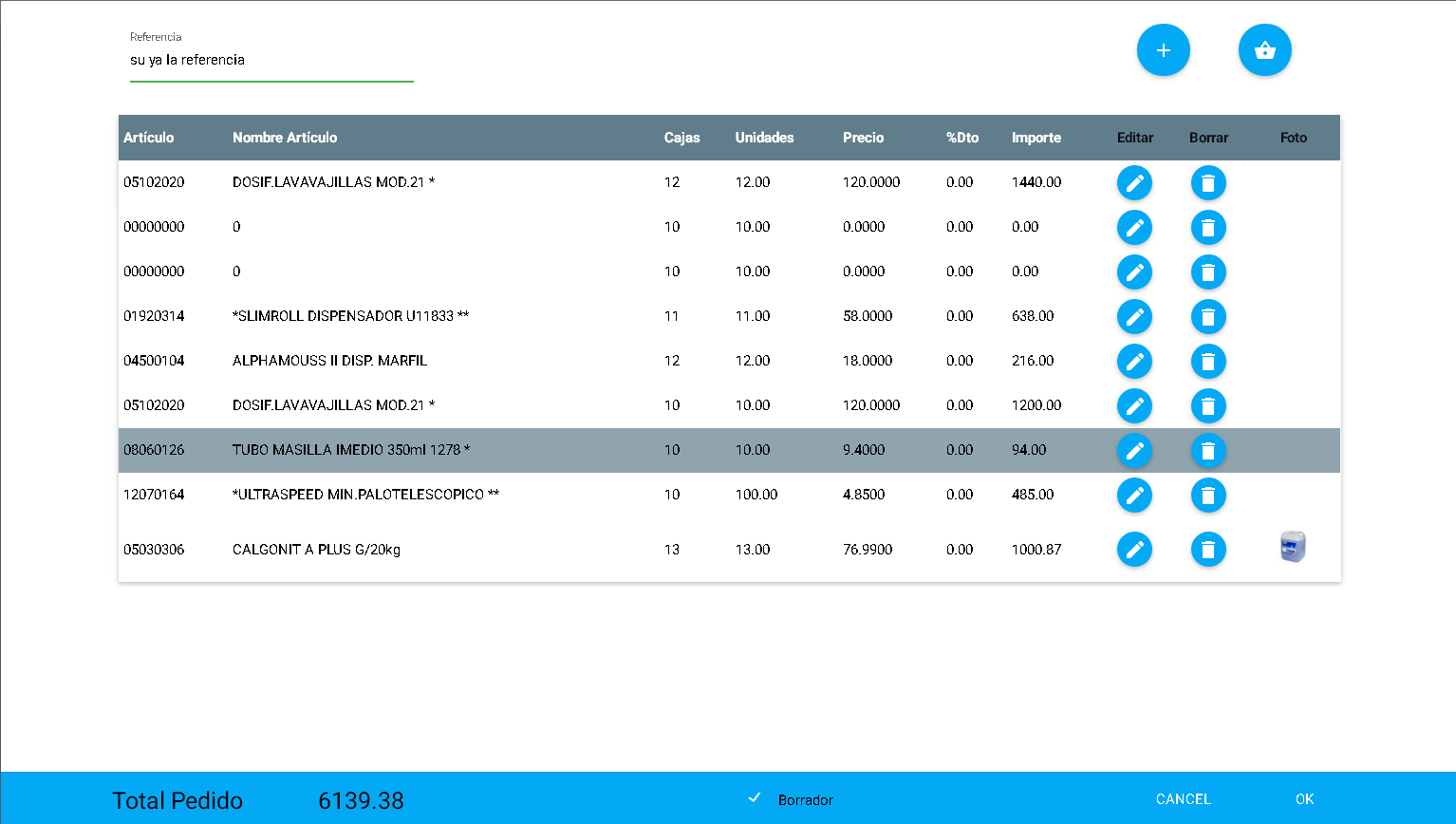Click the name *SLIMROLL DISPENSADOR U11833 **
The image size is (1456, 824).
tap(350, 316)
